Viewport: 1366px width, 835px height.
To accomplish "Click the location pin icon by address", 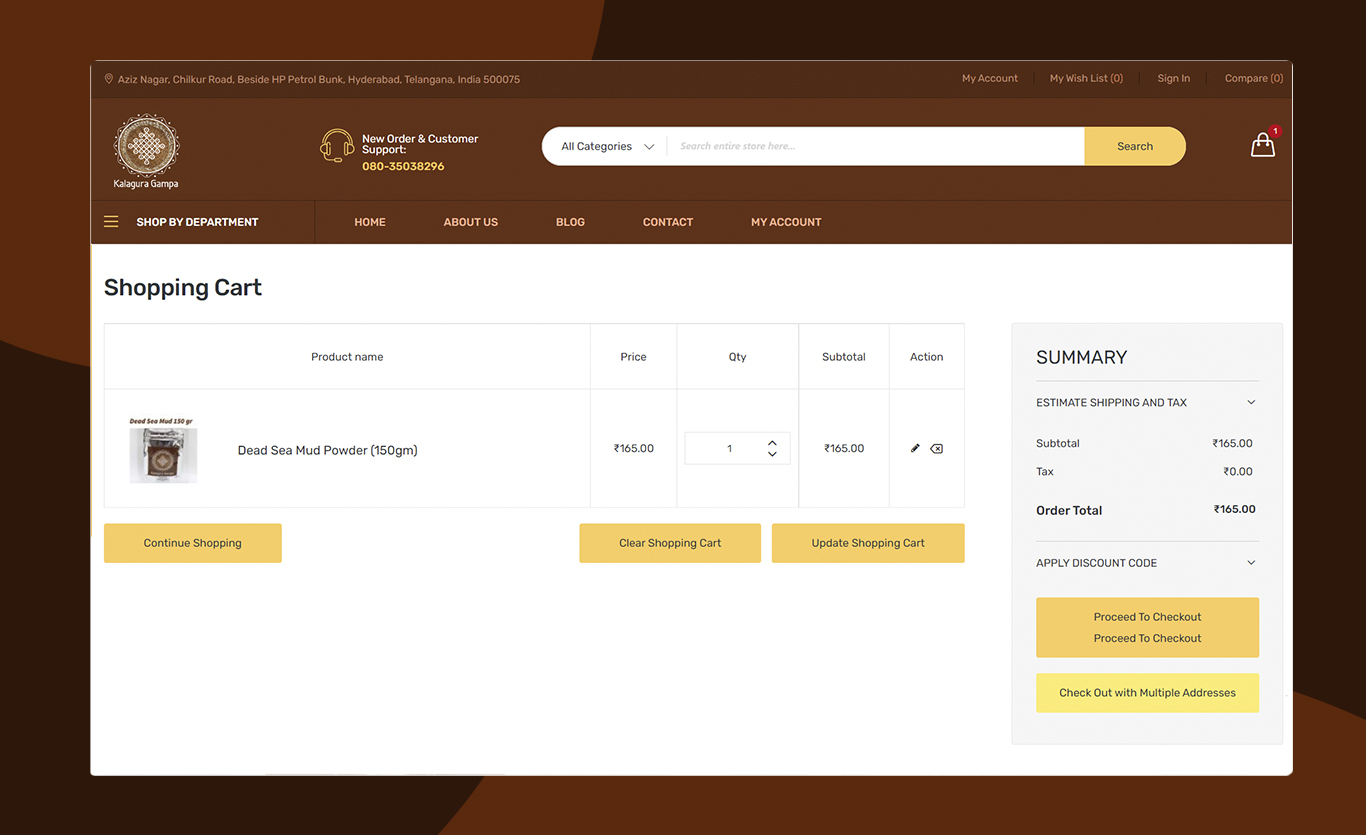I will tap(109, 79).
